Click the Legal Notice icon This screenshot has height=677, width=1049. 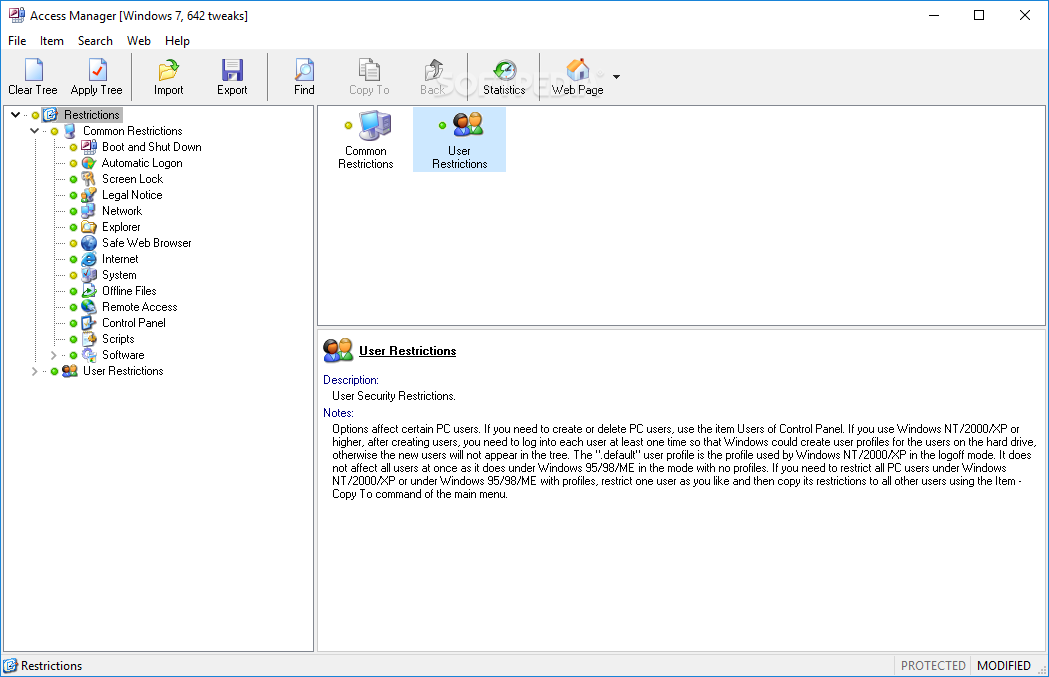[89, 195]
